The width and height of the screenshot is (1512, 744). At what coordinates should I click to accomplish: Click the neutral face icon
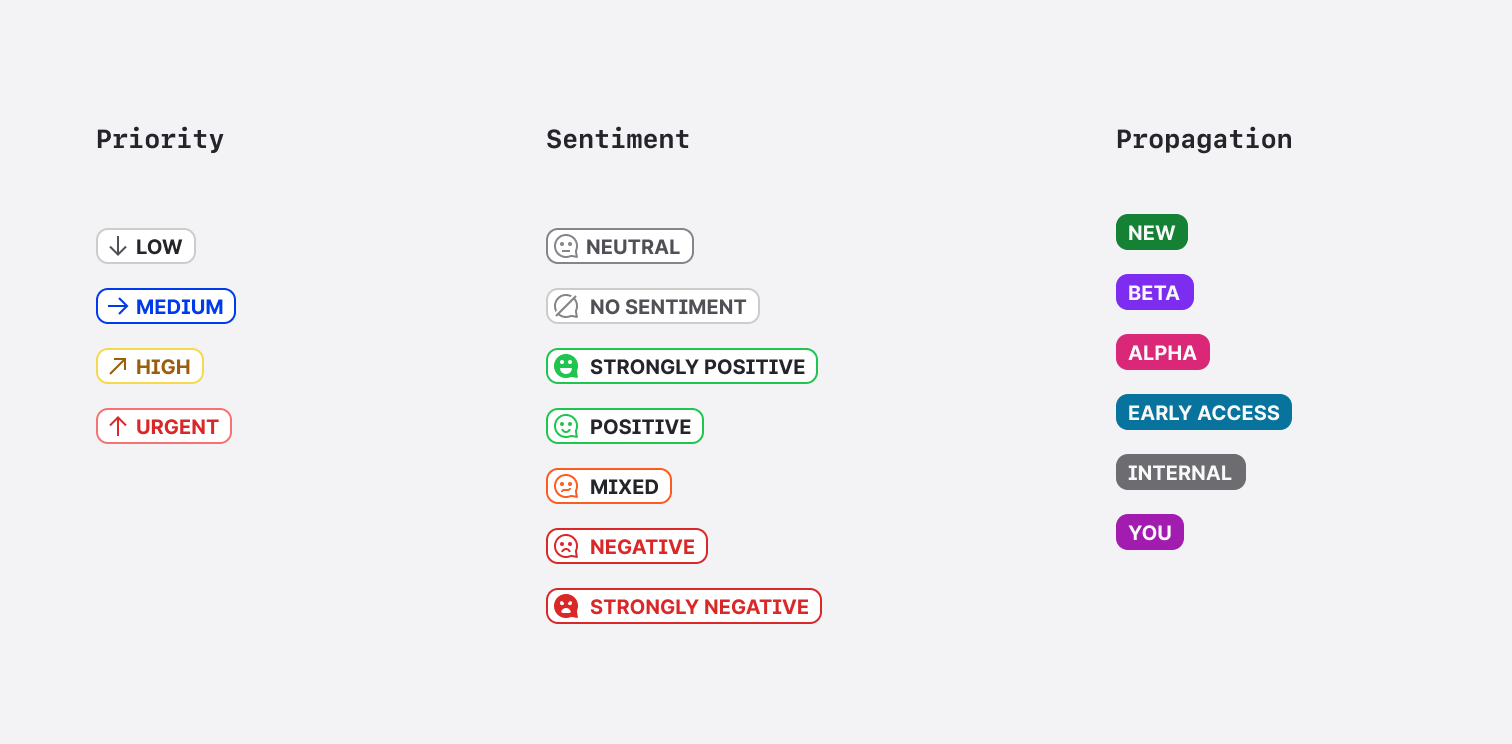566,246
